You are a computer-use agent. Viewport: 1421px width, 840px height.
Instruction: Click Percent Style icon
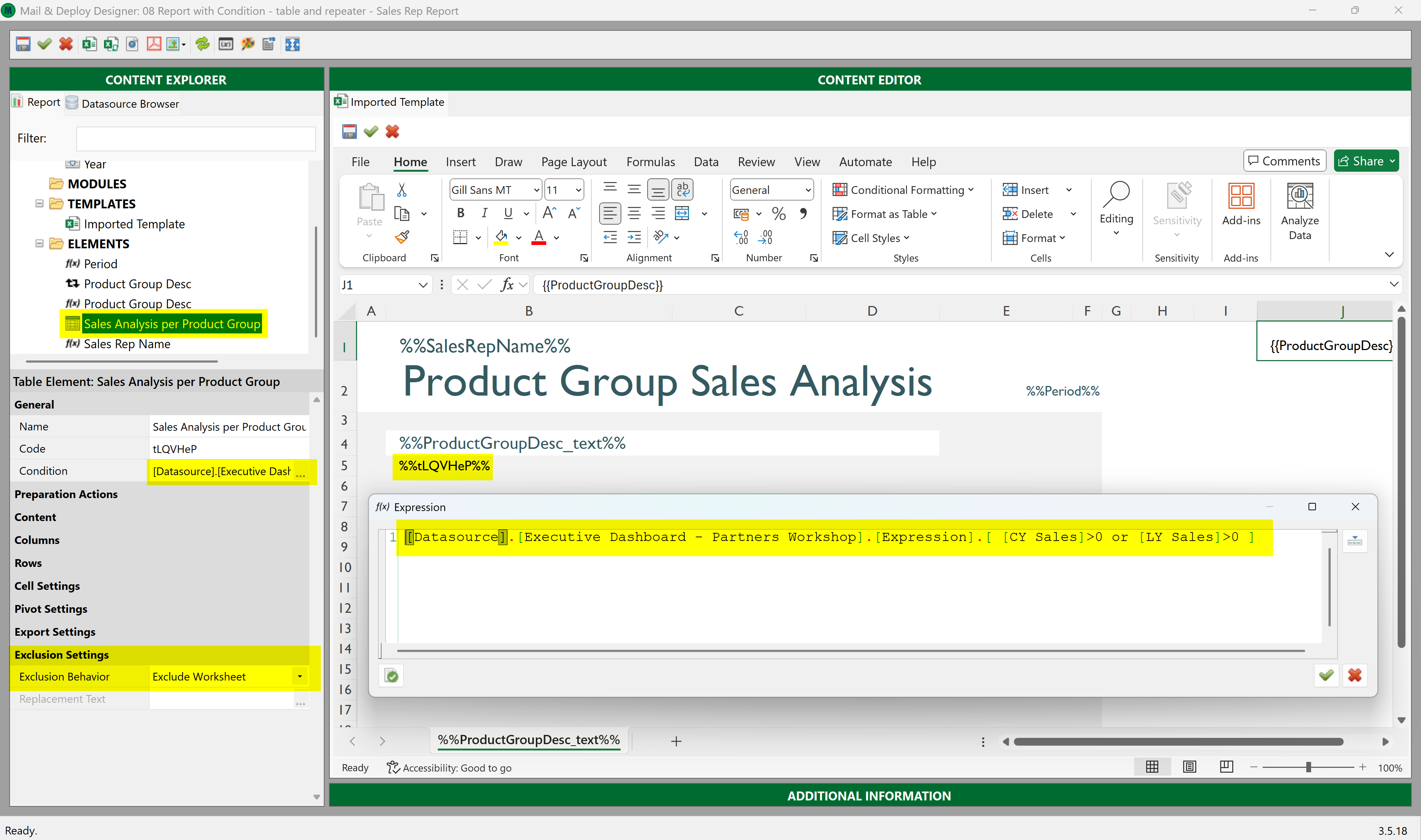pyautogui.click(x=779, y=214)
